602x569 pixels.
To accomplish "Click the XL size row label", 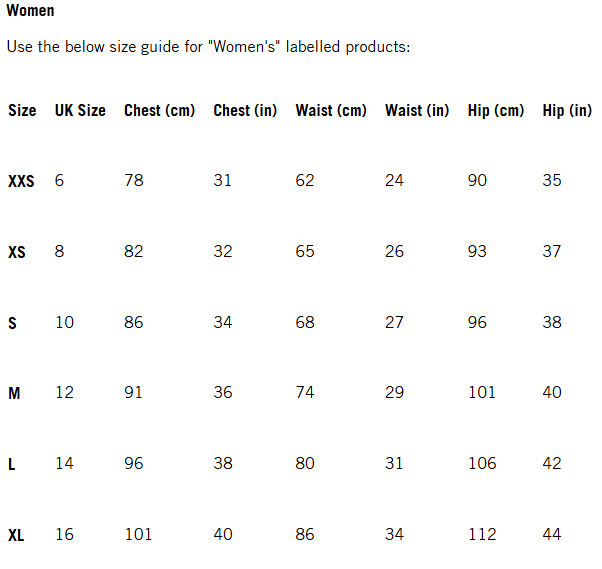I will [16, 536].
